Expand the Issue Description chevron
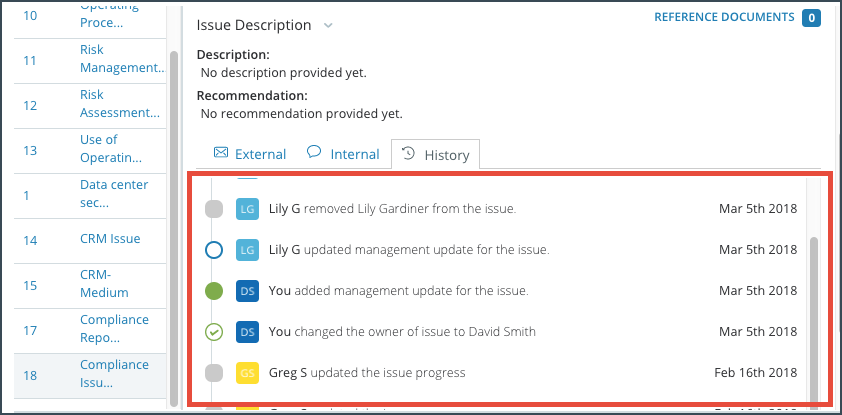 click(x=328, y=25)
